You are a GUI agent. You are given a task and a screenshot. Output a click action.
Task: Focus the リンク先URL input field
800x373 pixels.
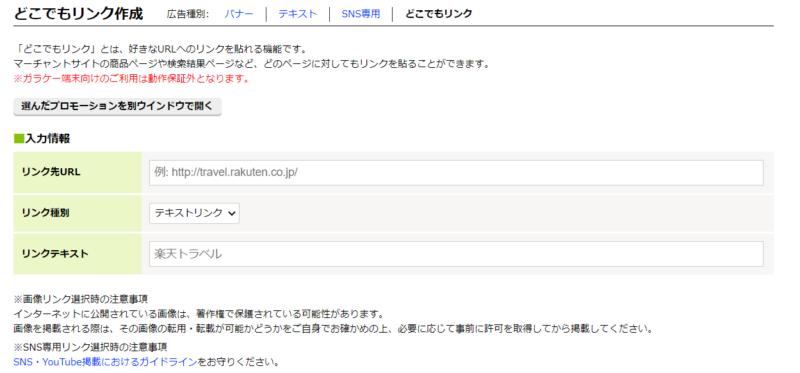[456, 172]
